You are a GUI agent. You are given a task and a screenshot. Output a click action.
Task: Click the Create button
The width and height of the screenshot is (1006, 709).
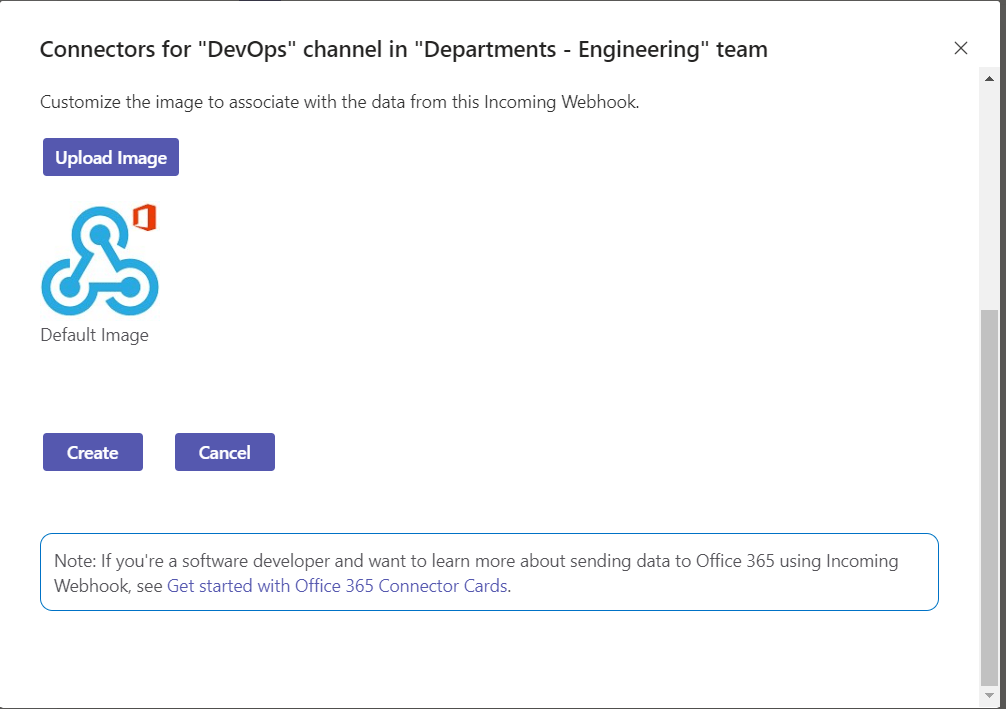click(x=92, y=452)
